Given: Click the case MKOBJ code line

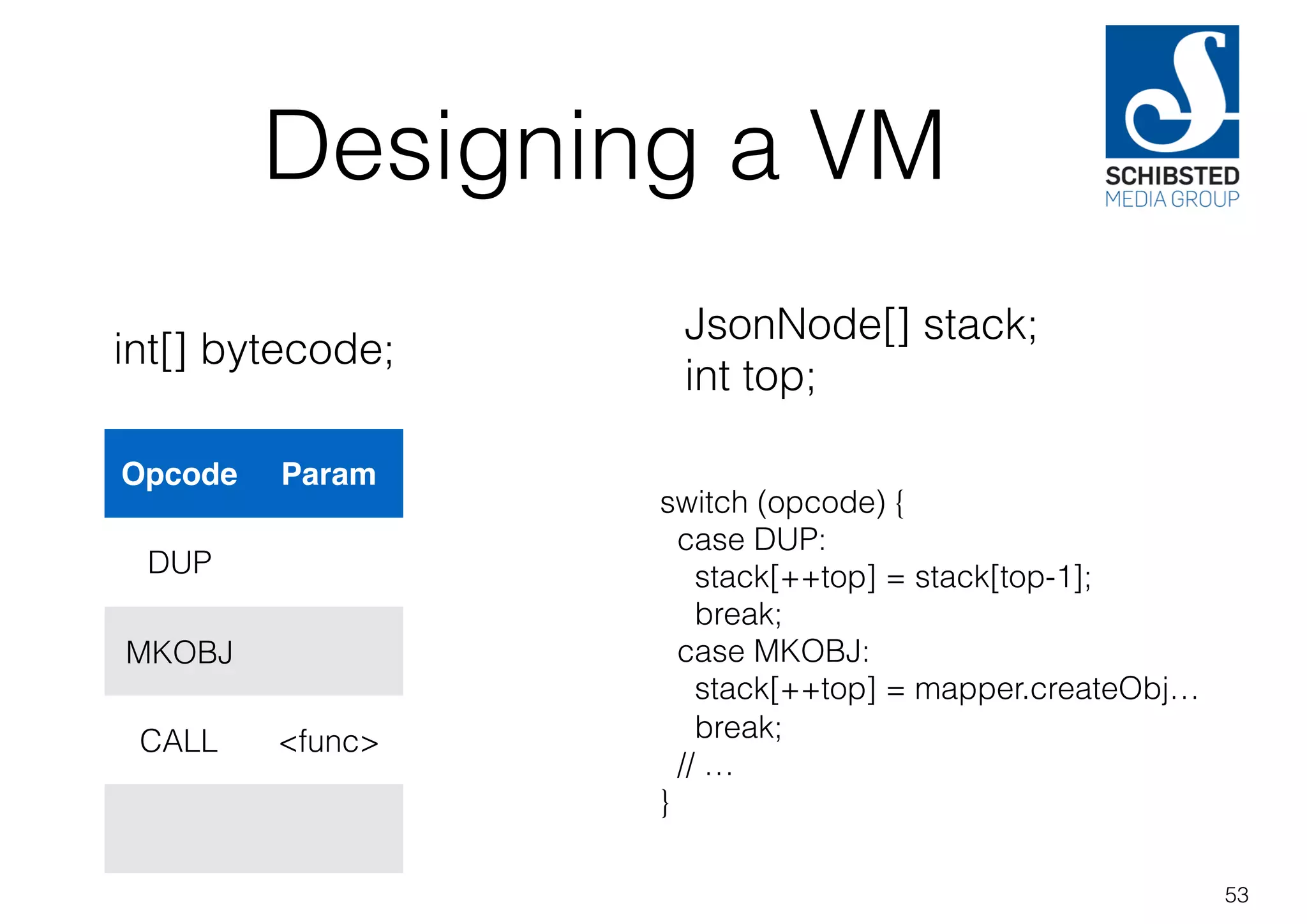Looking at the screenshot, I should 773,652.
